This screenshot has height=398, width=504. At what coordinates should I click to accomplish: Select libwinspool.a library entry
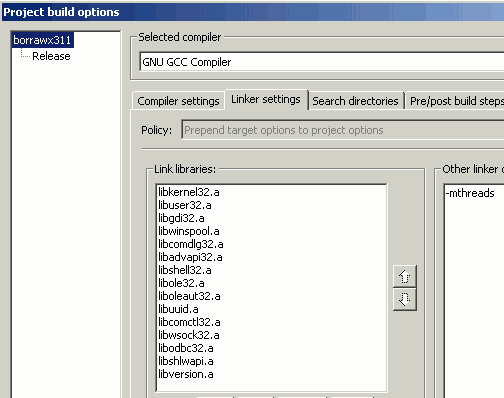[x=189, y=231]
